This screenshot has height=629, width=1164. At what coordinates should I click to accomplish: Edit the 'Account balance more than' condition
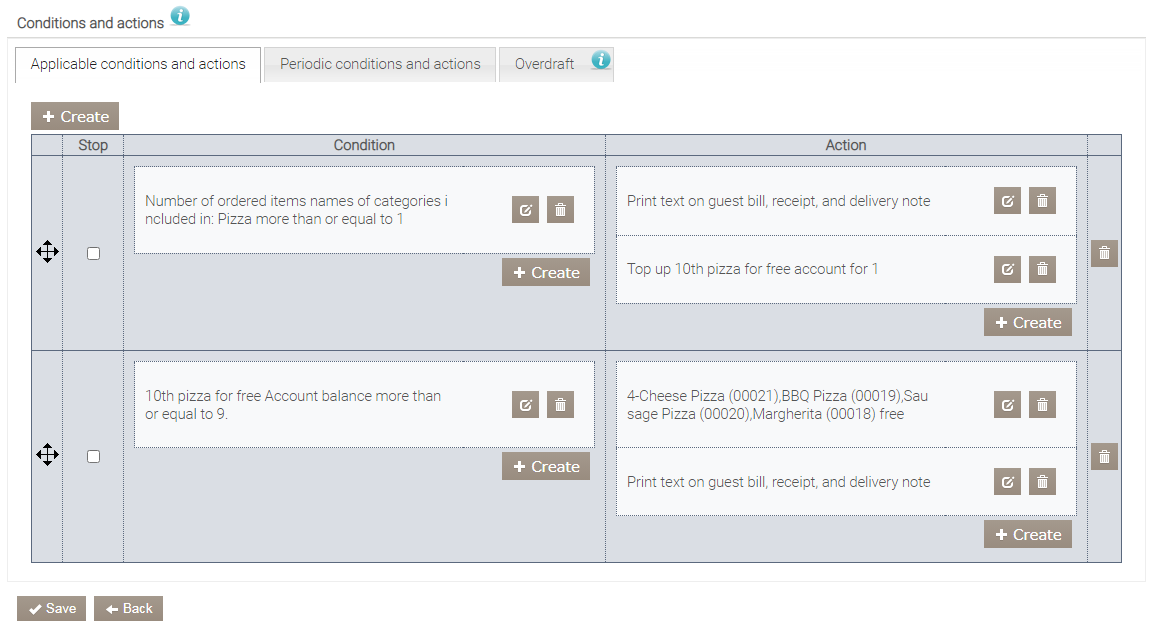(525, 405)
